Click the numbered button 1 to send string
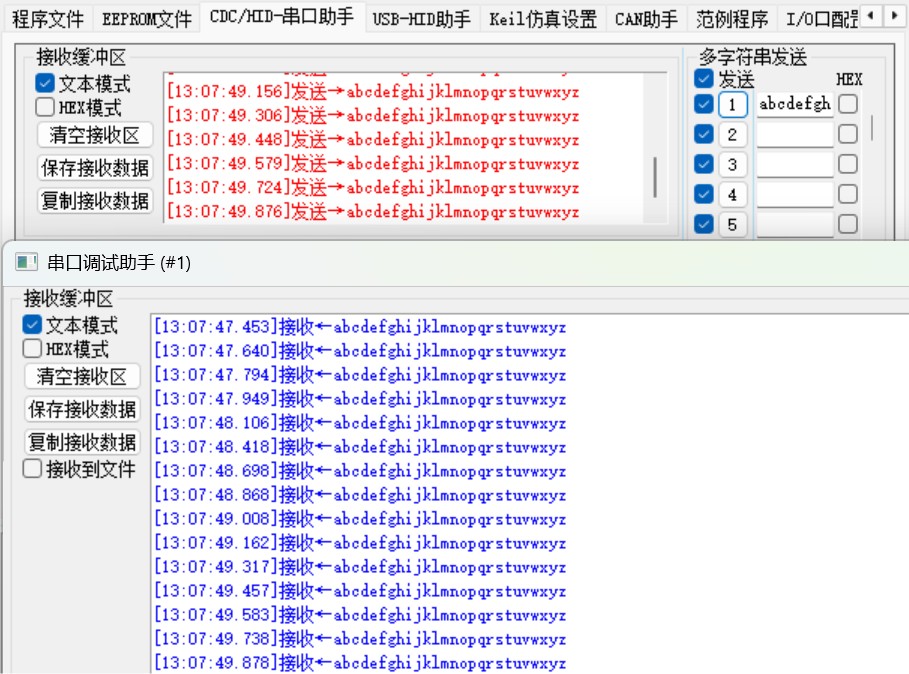This screenshot has width=909, height=674. click(x=732, y=104)
